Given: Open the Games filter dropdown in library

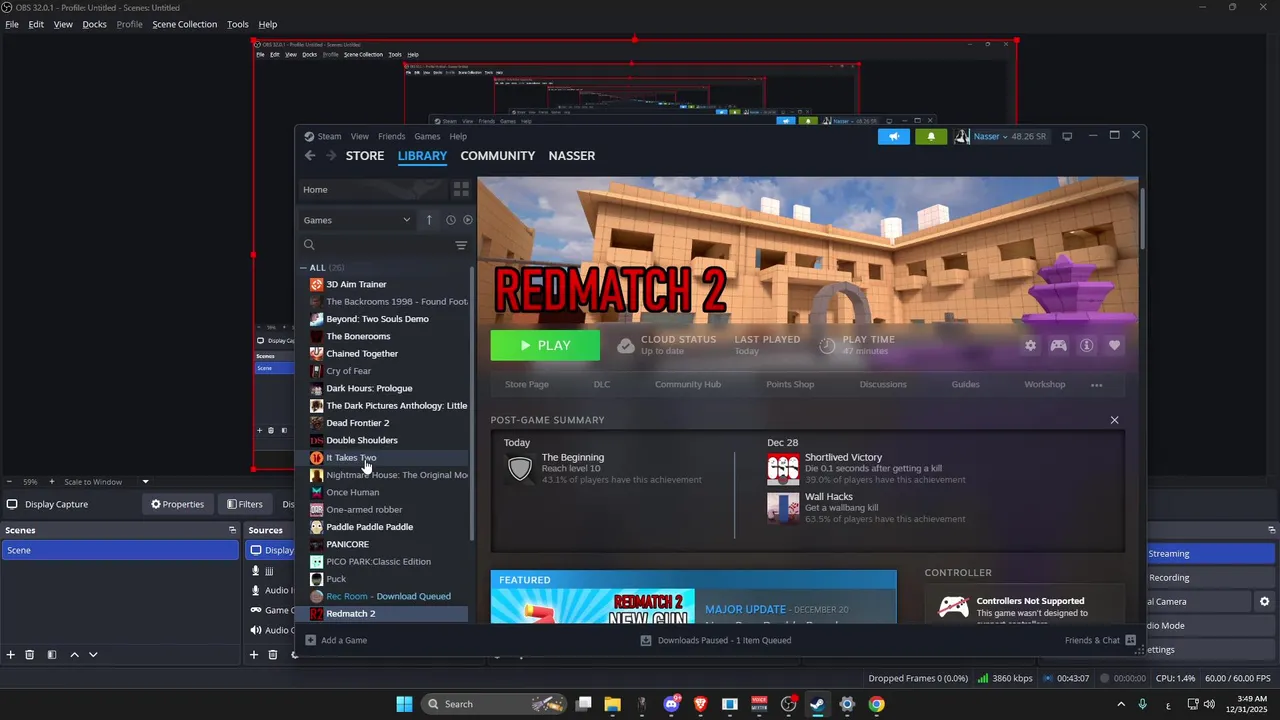Looking at the screenshot, I should pyautogui.click(x=357, y=220).
